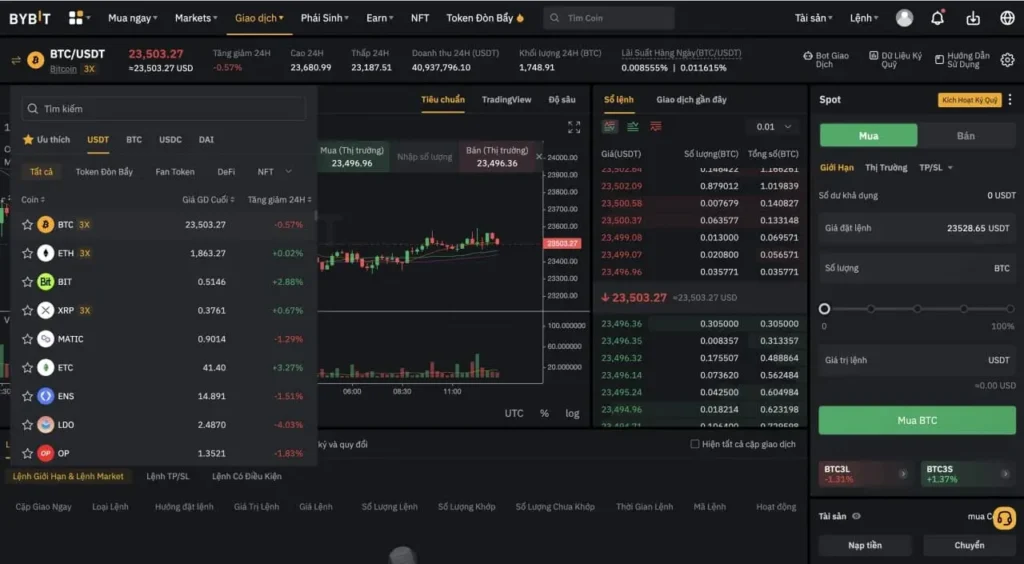The height and width of the screenshot is (564, 1024).
Task: Expand more categories after NFT filter
Action: tap(289, 172)
